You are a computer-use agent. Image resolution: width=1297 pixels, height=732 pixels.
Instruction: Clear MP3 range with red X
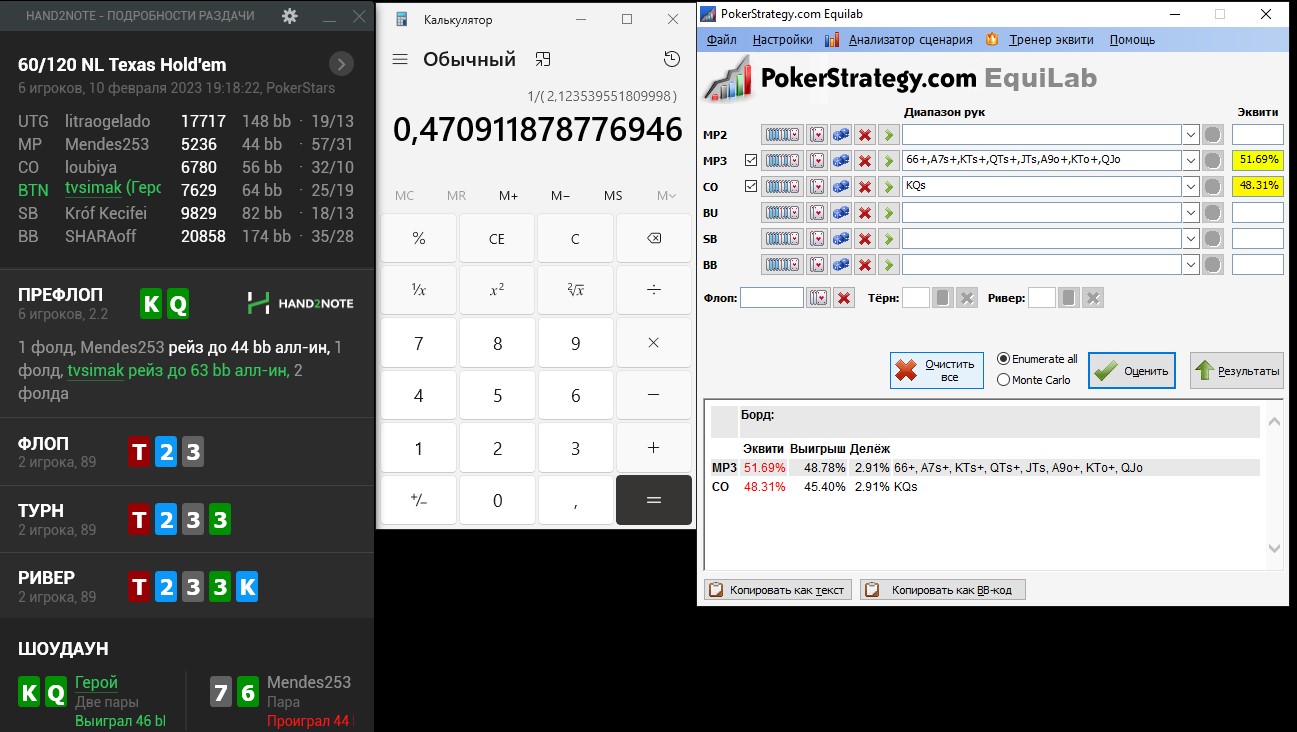pos(865,161)
